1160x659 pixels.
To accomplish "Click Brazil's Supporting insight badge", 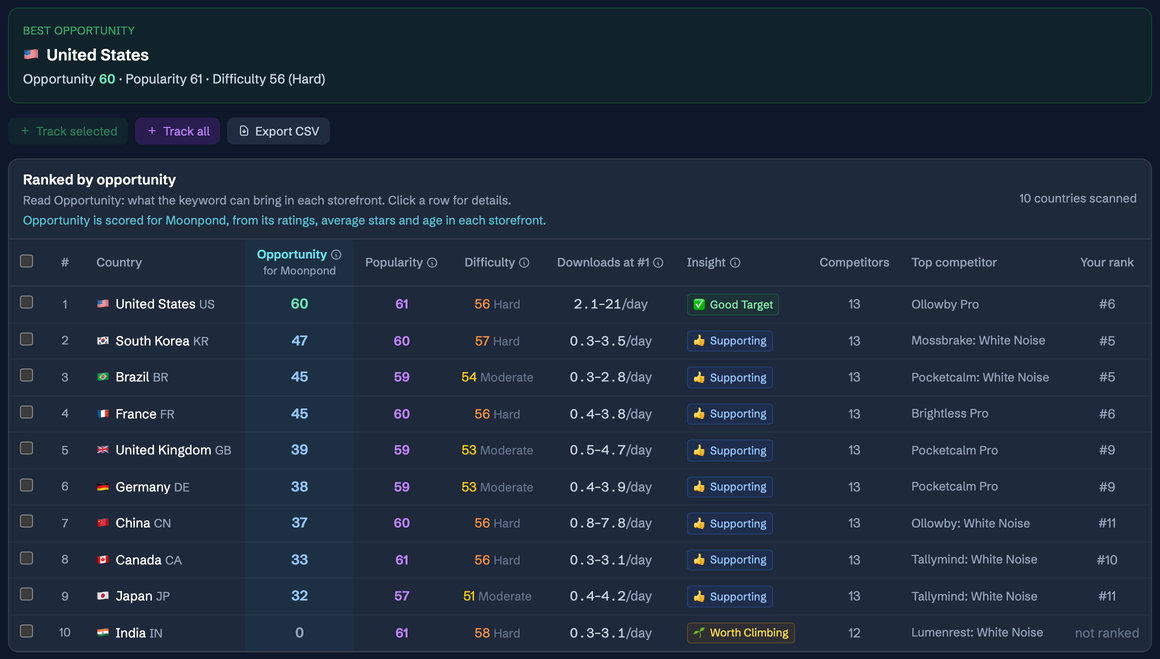I will (x=729, y=377).
